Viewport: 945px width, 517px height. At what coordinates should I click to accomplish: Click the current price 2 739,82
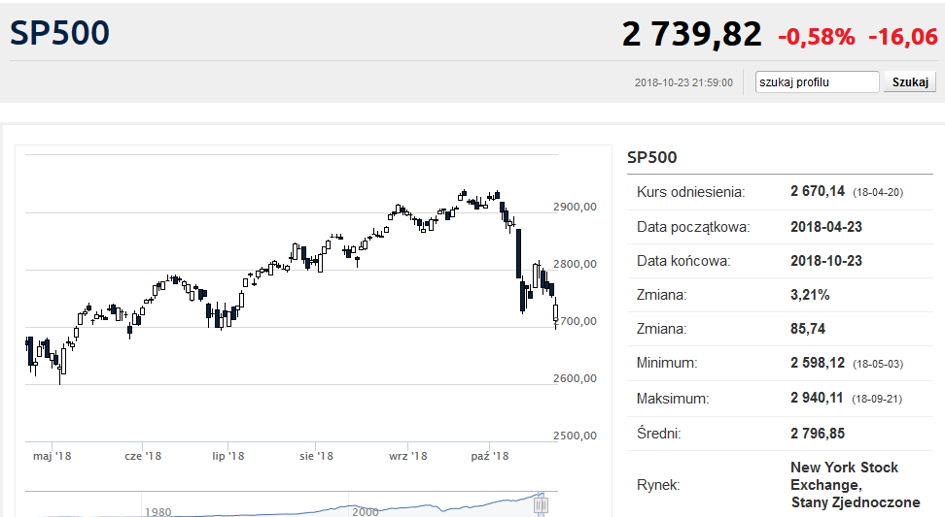point(692,34)
